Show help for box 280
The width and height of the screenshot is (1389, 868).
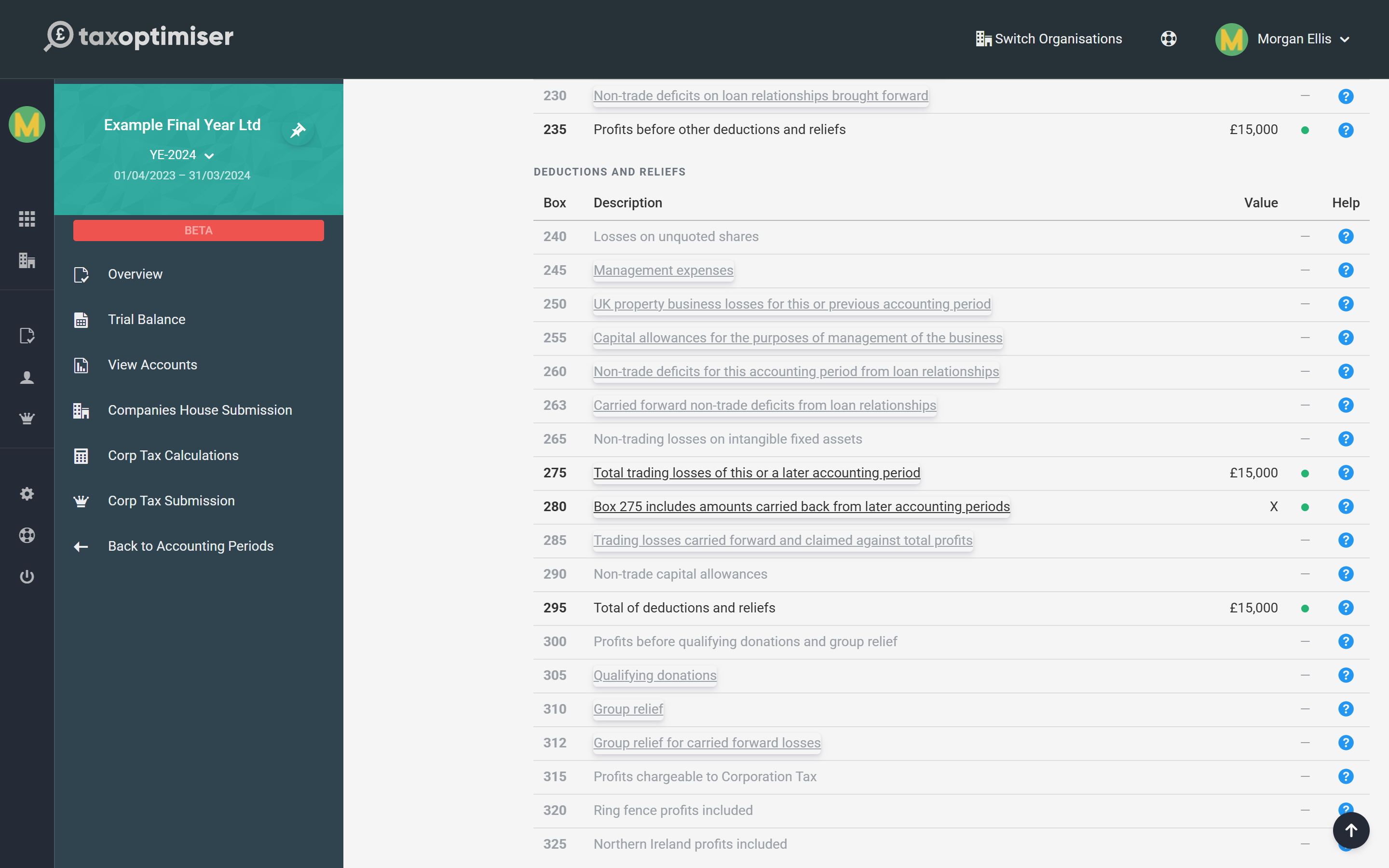(x=1346, y=507)
